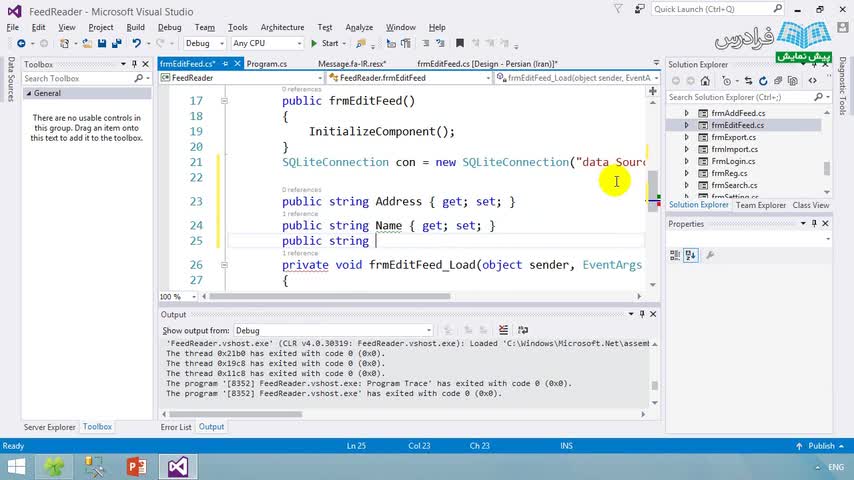Click the code editor horizontal scrollbar
The width and height of the screenshot is (854, 480).
[x=330, y=296]
